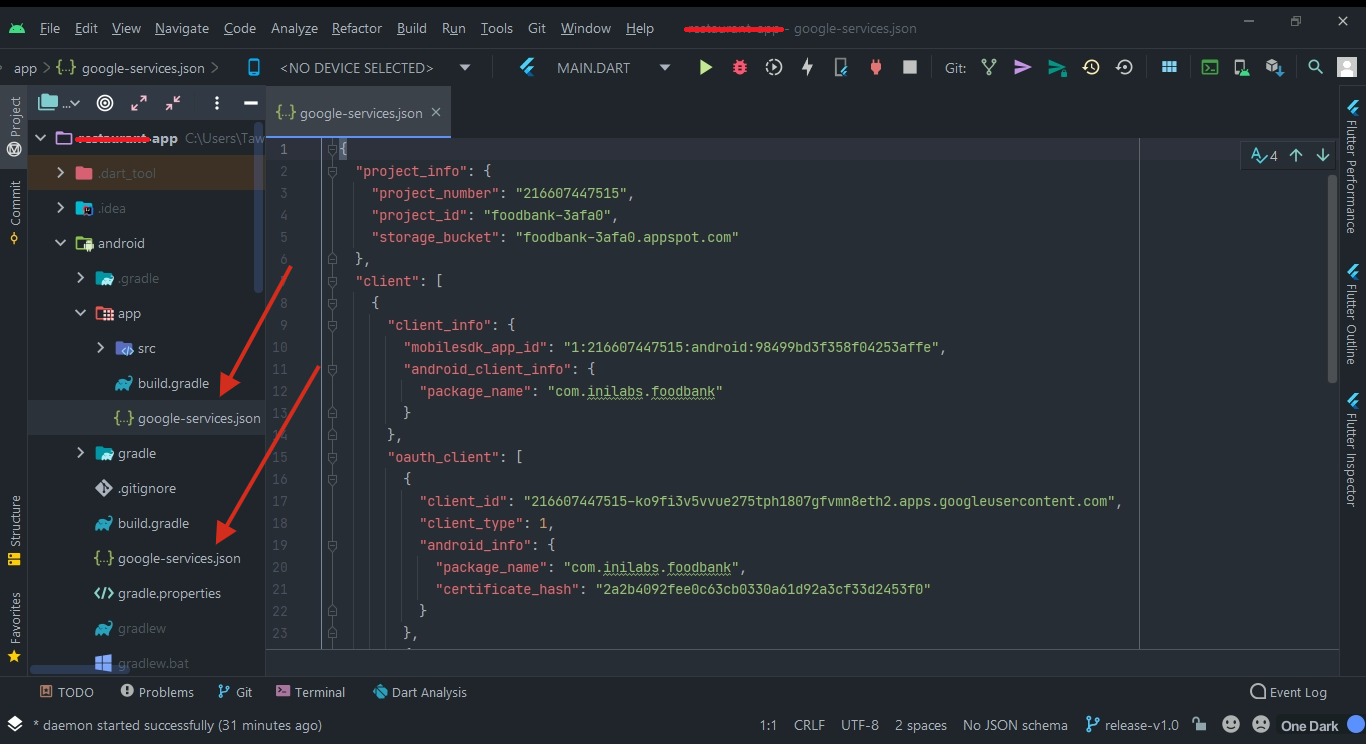This screenshot has height=744, width=1366.
Task: Open Project panel options (three dots)
Action: (217, 102)
